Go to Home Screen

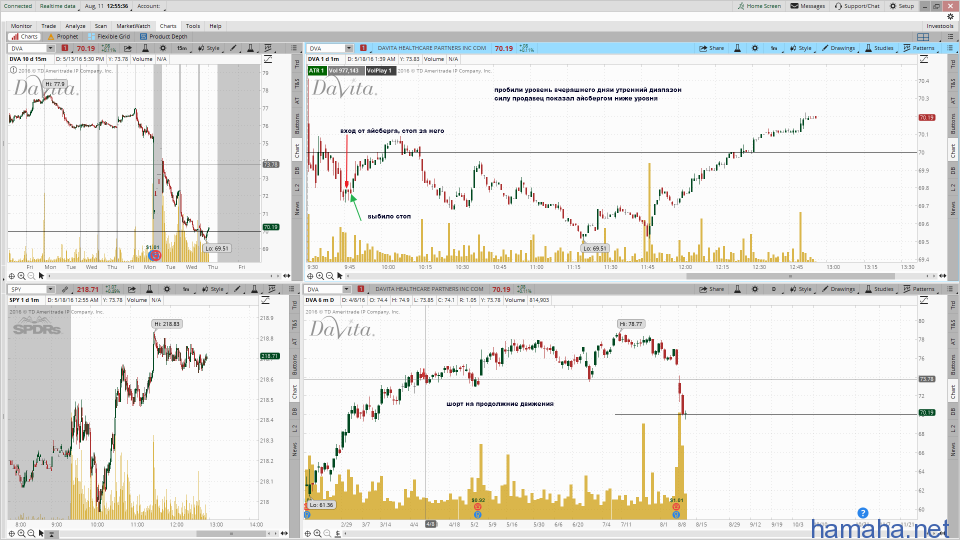[759, 6]
